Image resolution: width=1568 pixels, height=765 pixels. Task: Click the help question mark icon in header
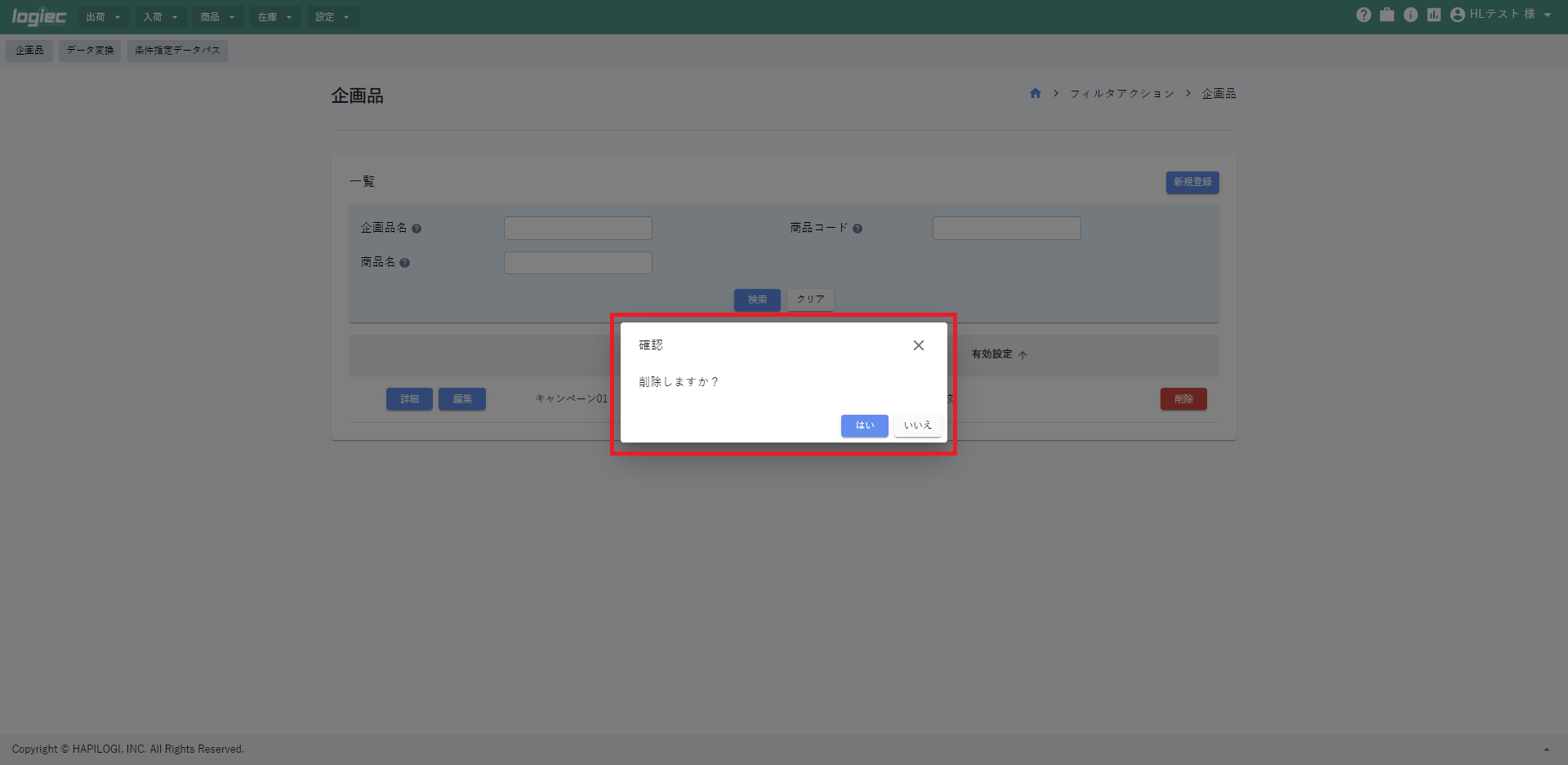[x=1363, y=15]
